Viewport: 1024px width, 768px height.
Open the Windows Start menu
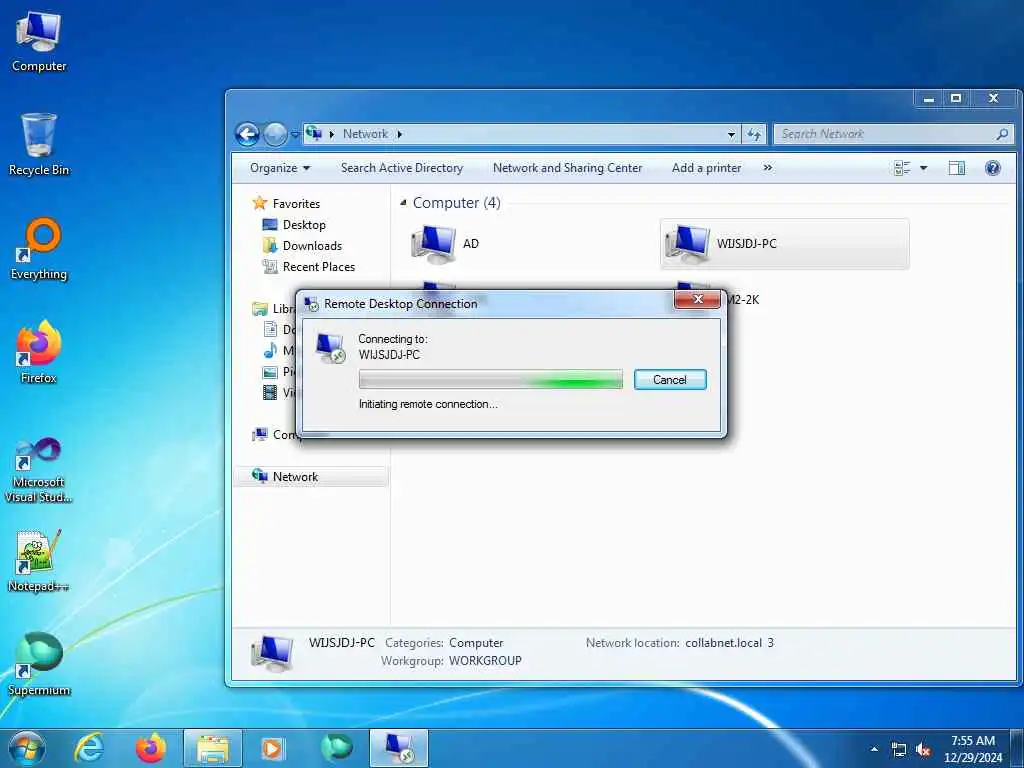(x=27, y=748)
